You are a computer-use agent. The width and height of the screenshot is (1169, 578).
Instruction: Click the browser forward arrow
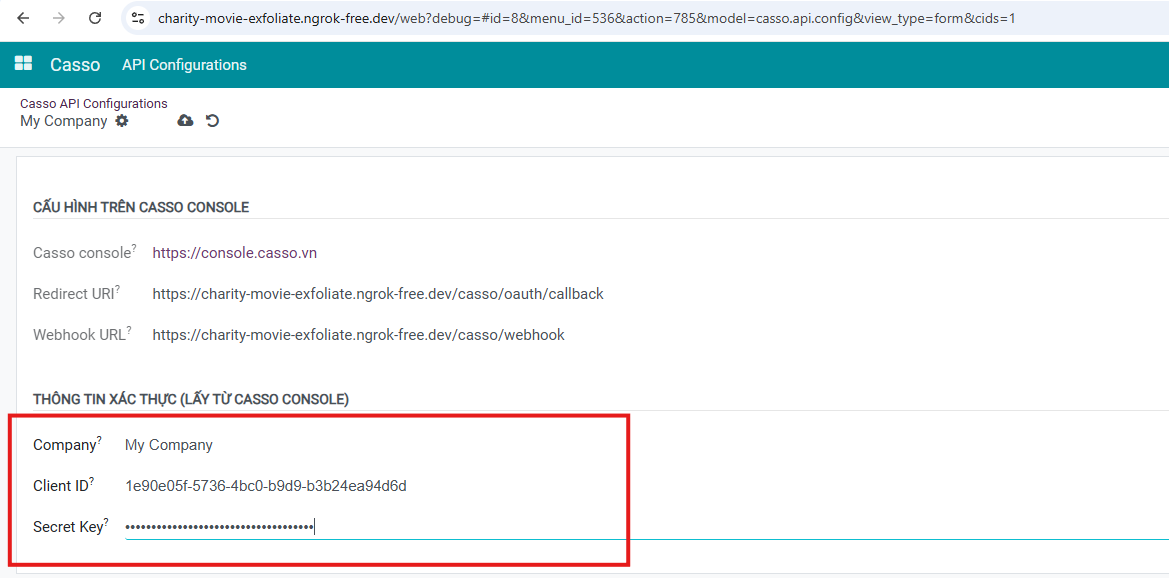[59, 19]
